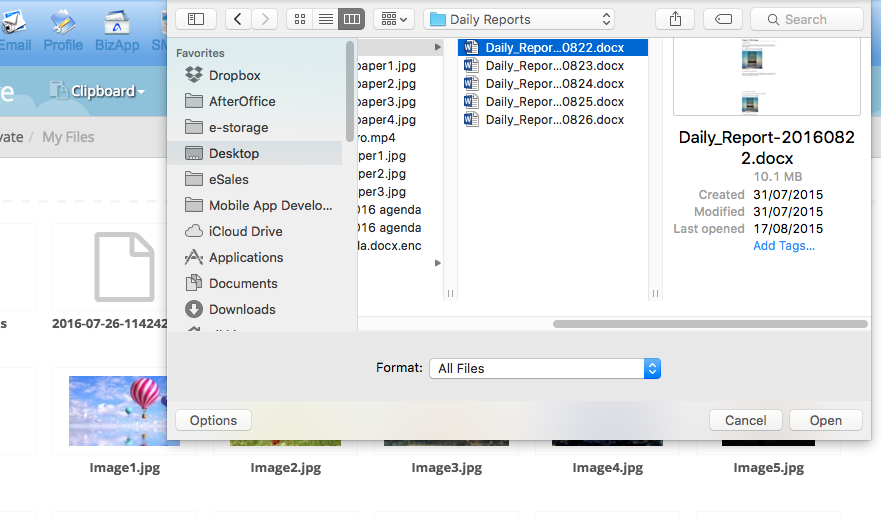The width and height of the screenshot is (881, 517).
Task: Select Daily_Report 0824.docx file
Action: coord(554,84)
